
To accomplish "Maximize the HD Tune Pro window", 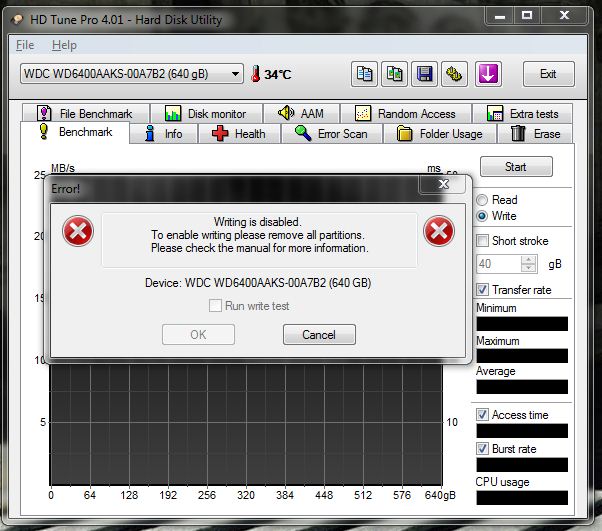I will click(x=527, y=16).
